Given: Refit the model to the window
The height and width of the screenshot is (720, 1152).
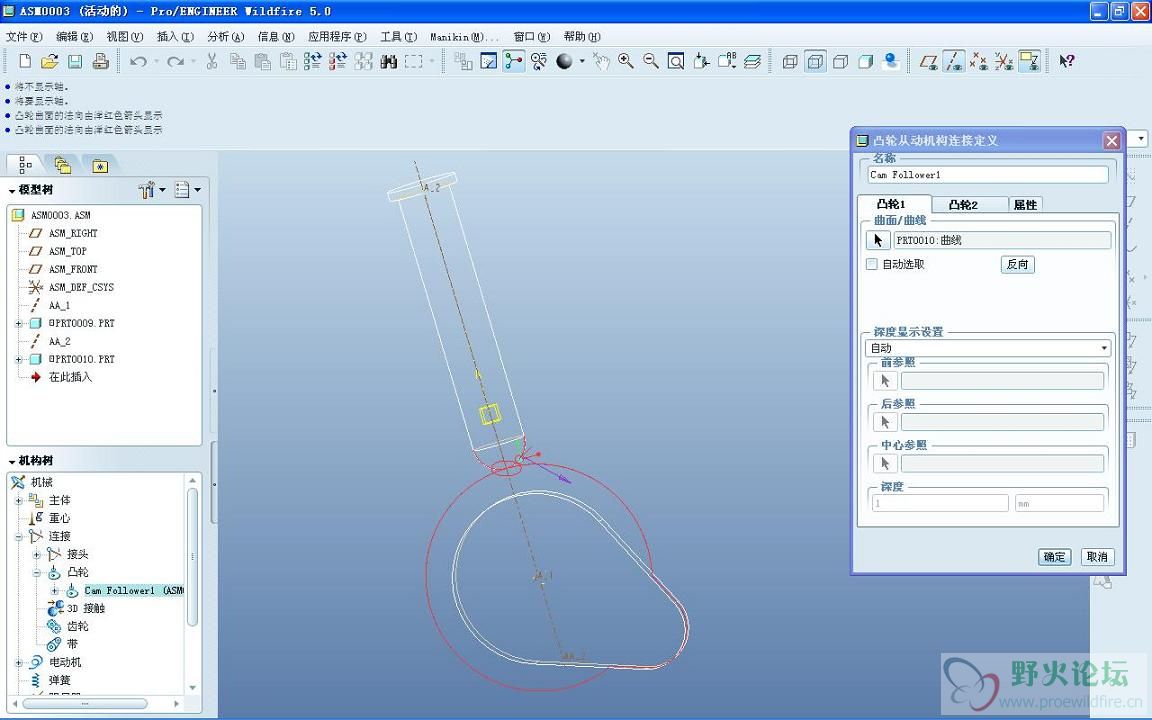Looking at the screenshot, I should tap(676, 62).
